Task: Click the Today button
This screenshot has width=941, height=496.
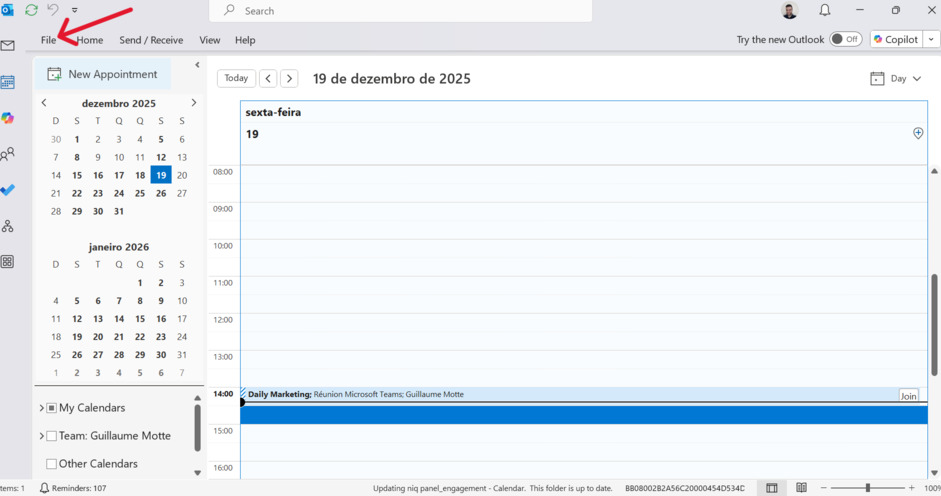Action: tap(236, 78)
